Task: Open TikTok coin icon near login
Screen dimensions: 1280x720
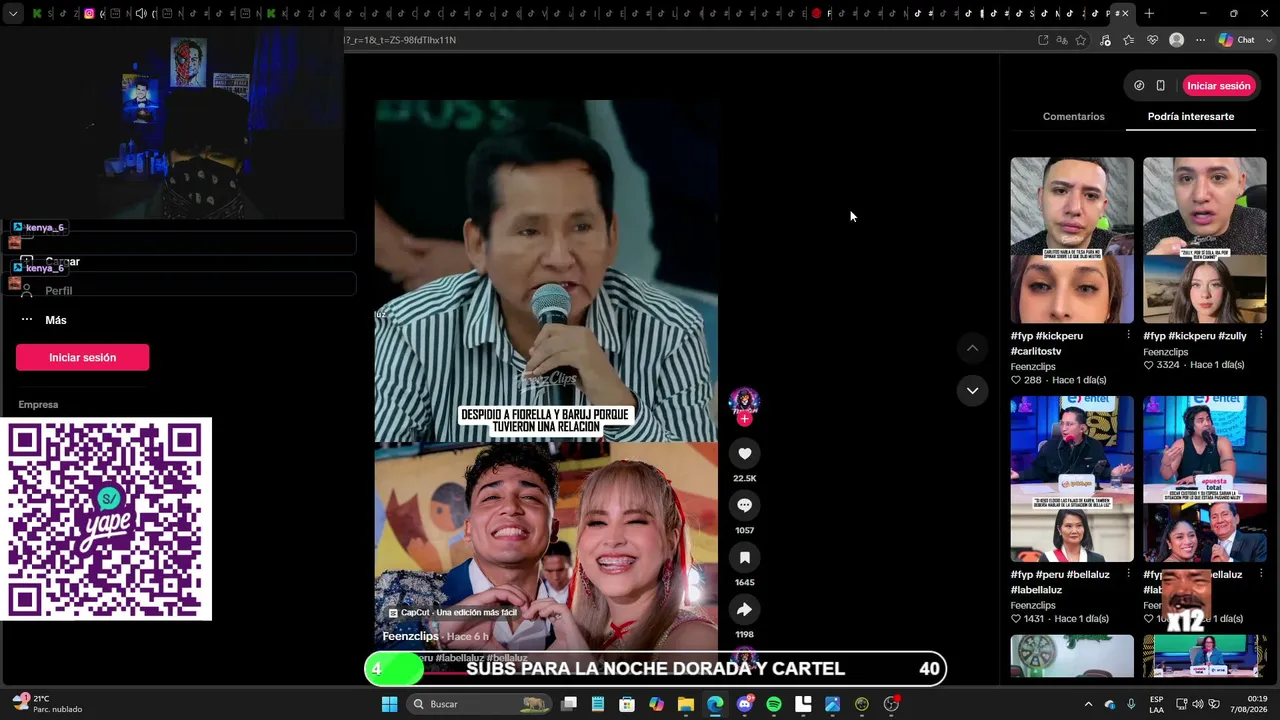Action: click(x=1139, y=86)
